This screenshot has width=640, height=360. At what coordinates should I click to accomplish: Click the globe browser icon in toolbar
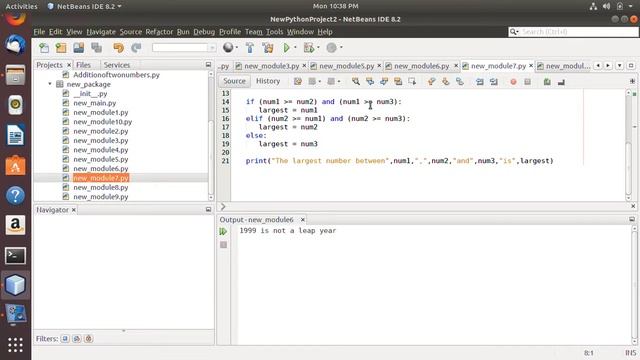tap(228, 48)
